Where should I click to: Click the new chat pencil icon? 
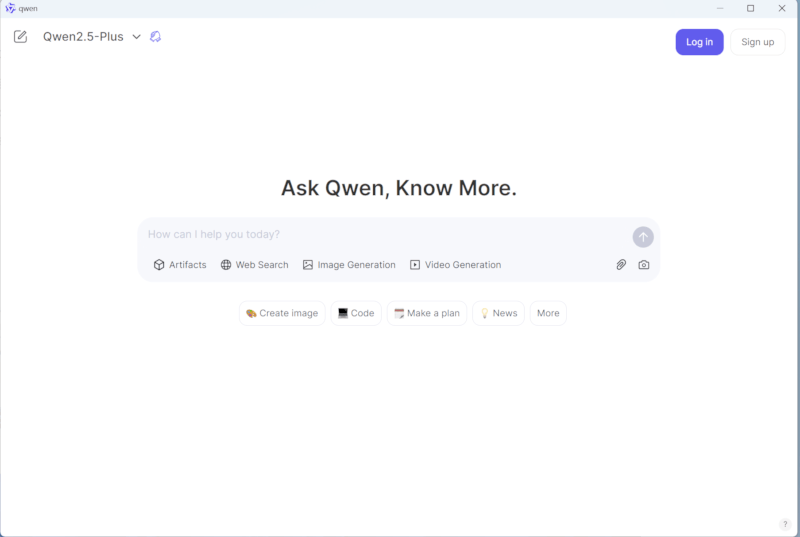click(21, 37)
